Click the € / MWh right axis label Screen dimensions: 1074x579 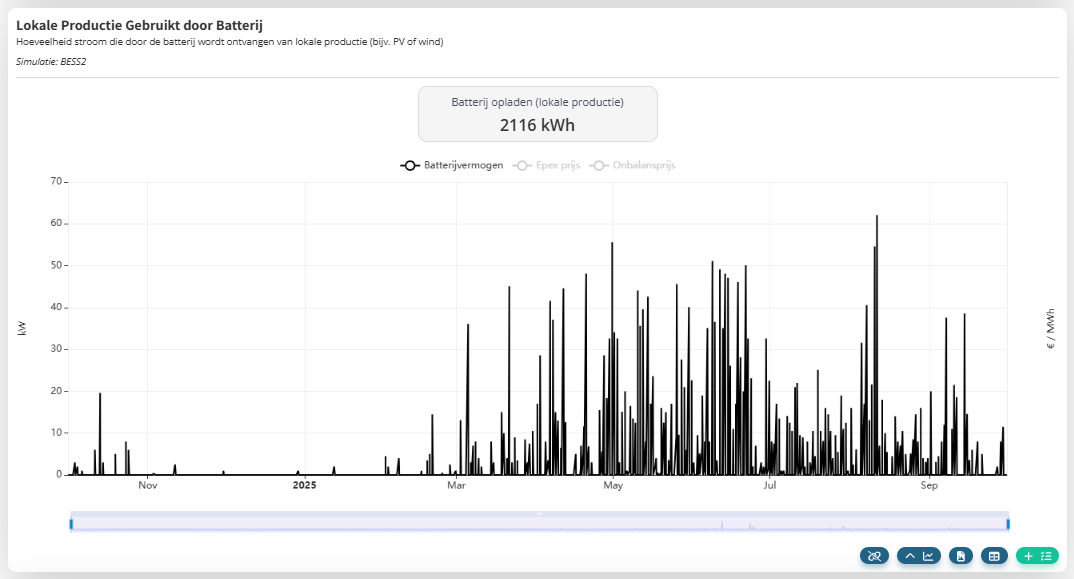(x=1051, y=328)
